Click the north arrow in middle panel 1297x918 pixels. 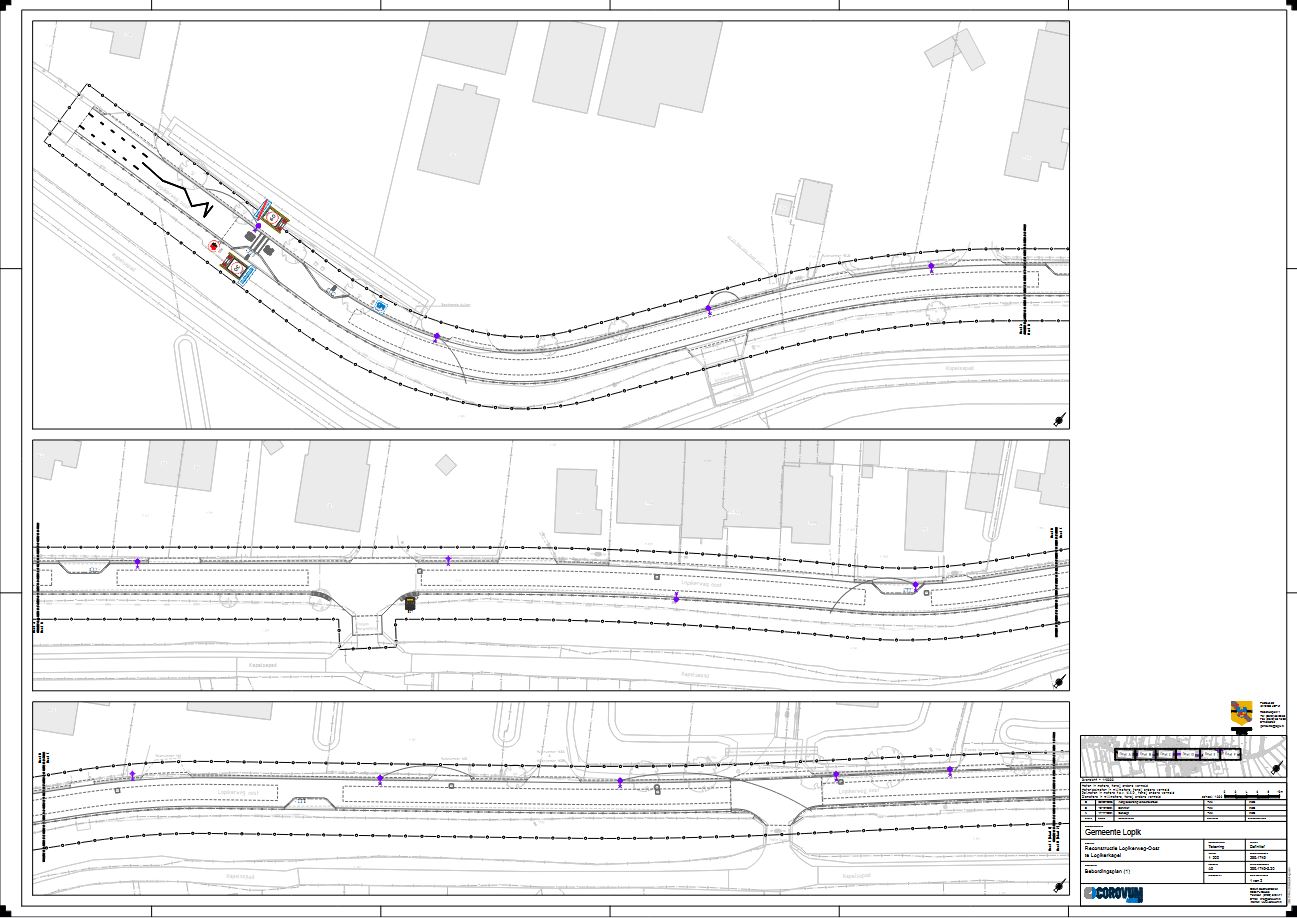click(x=1058, y=681)
